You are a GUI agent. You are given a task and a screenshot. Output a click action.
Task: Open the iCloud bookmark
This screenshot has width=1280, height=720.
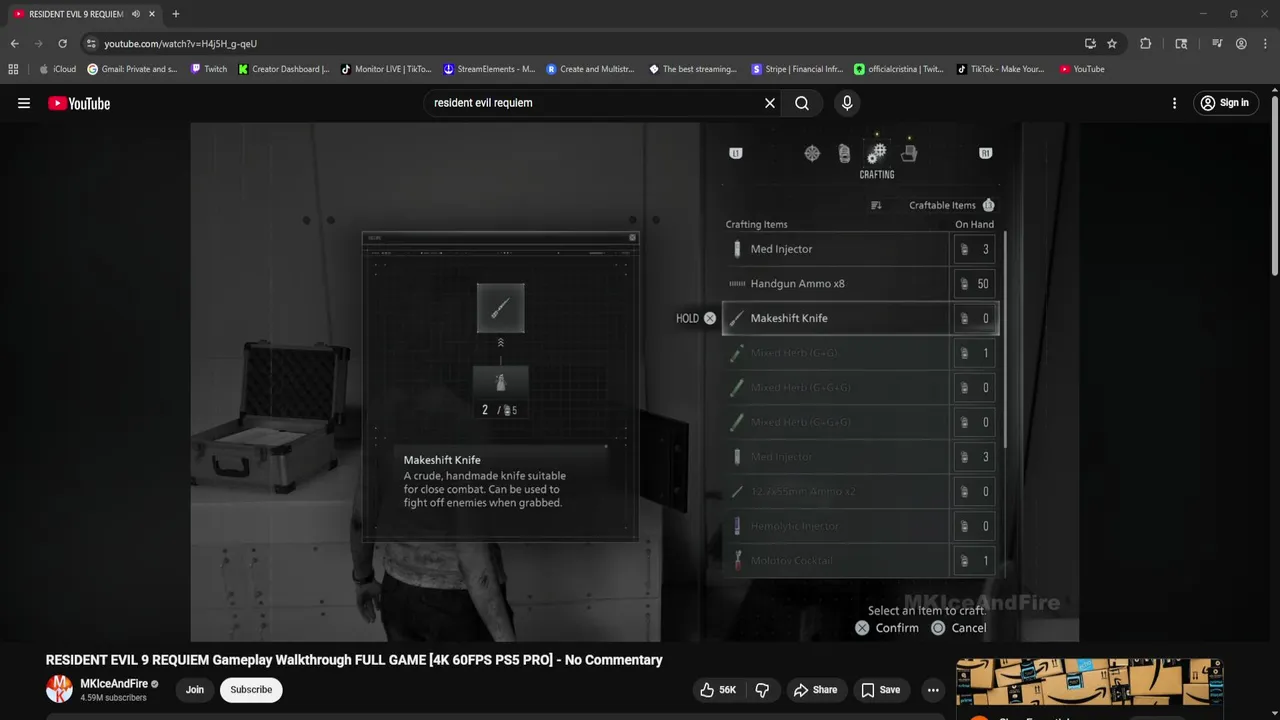click(x=57, y=69)
